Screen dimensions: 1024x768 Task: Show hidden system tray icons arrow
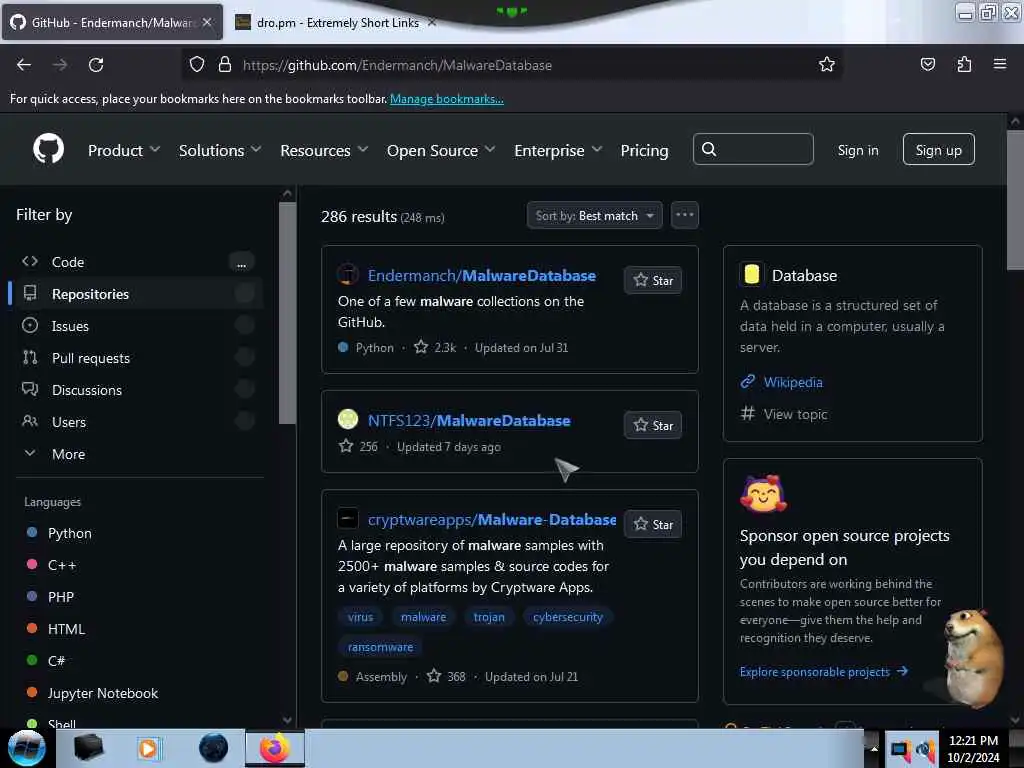pos(874,749)
